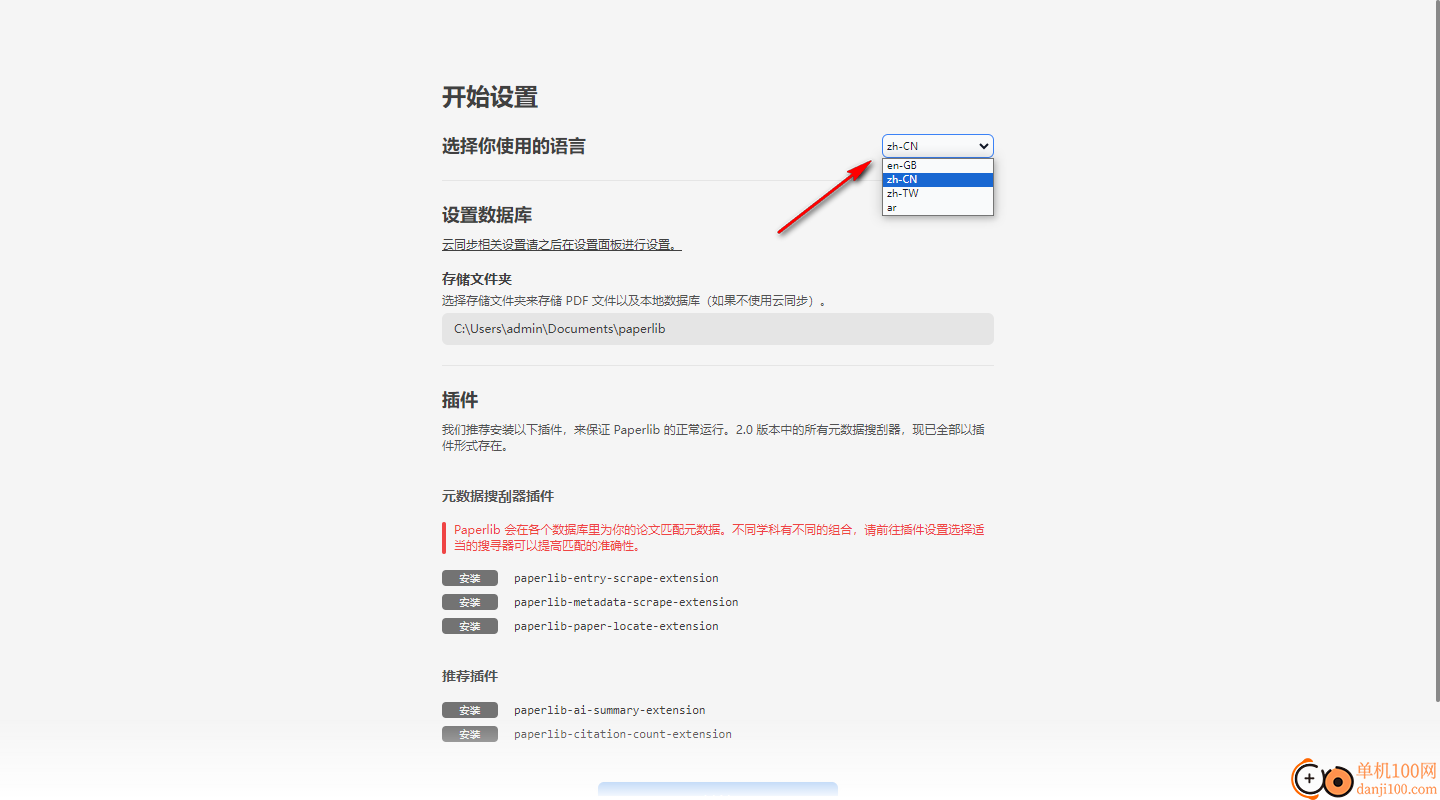1440x800 pixels.
Task: Click the storage folder path field
Action: click(x=718, y=329)
